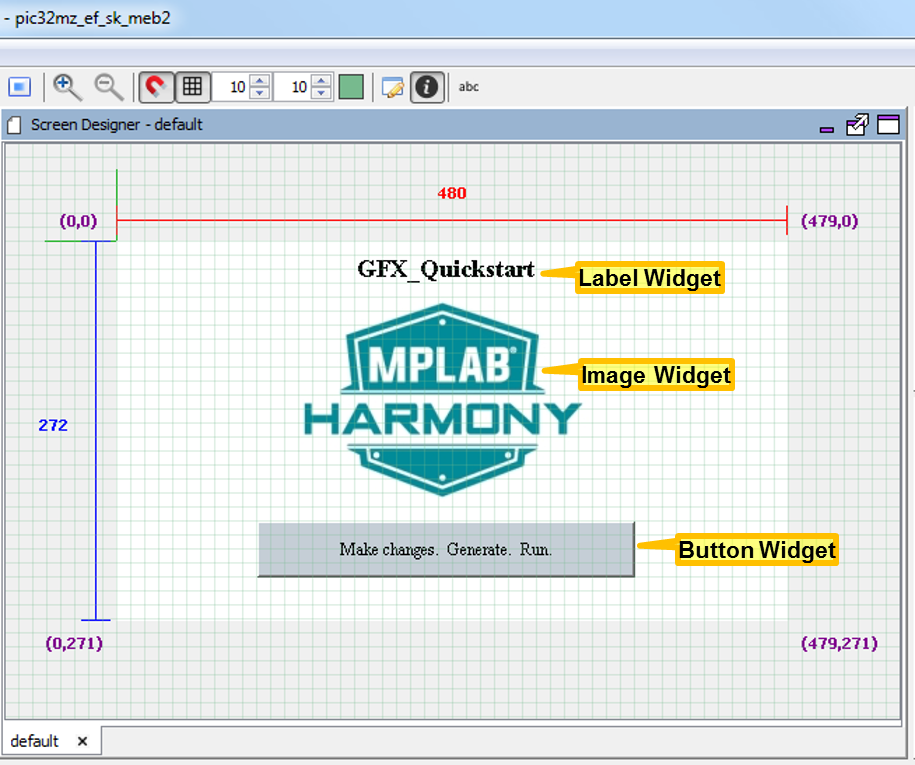The image size is (915, 765).
Task: Select the default screen tab
Action: [35, 741]
